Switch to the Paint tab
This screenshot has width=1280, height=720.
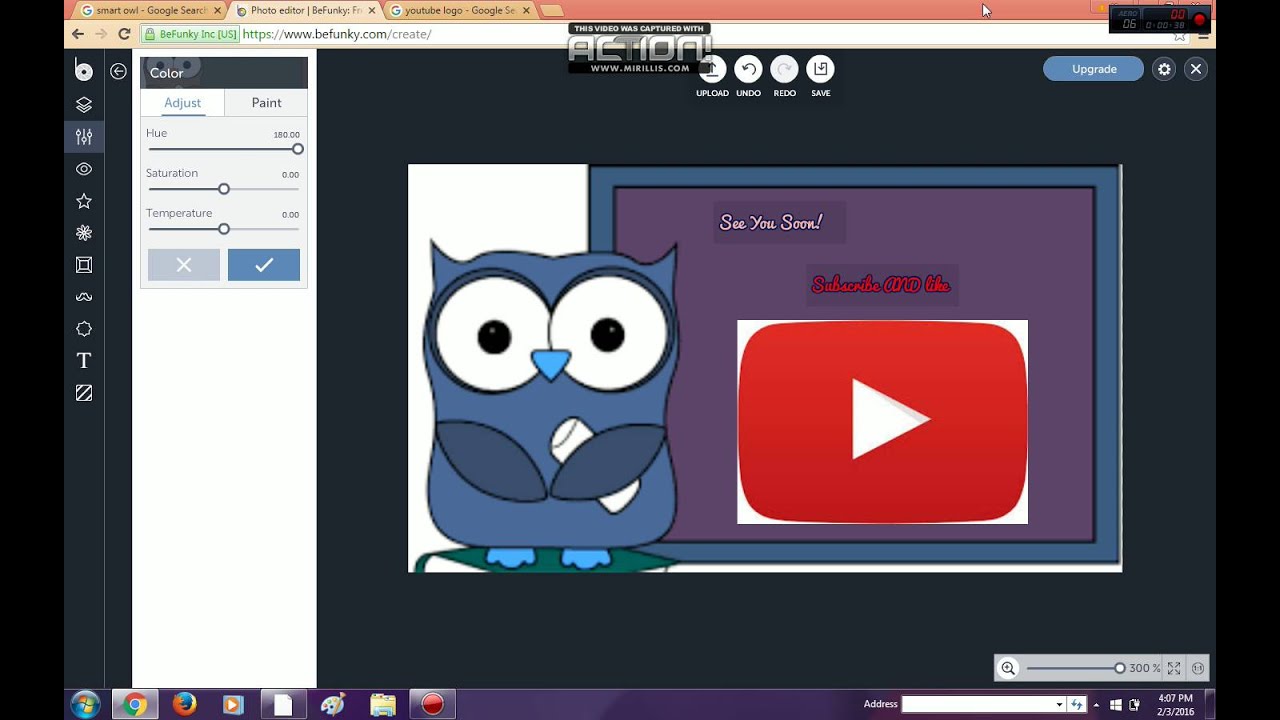click(266, 103)
